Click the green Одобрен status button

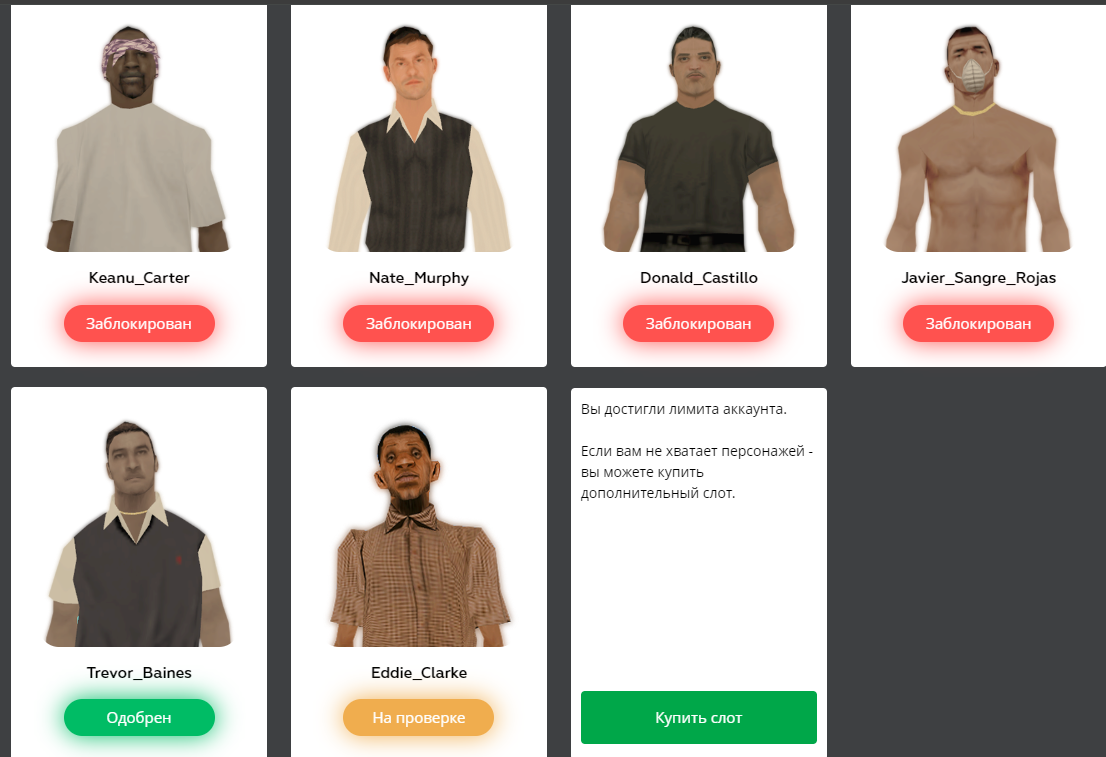click(139, 717)
